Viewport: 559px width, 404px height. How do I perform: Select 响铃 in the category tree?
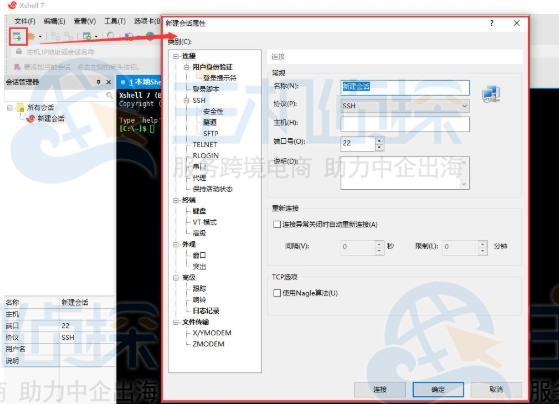[x=199, y=300]
